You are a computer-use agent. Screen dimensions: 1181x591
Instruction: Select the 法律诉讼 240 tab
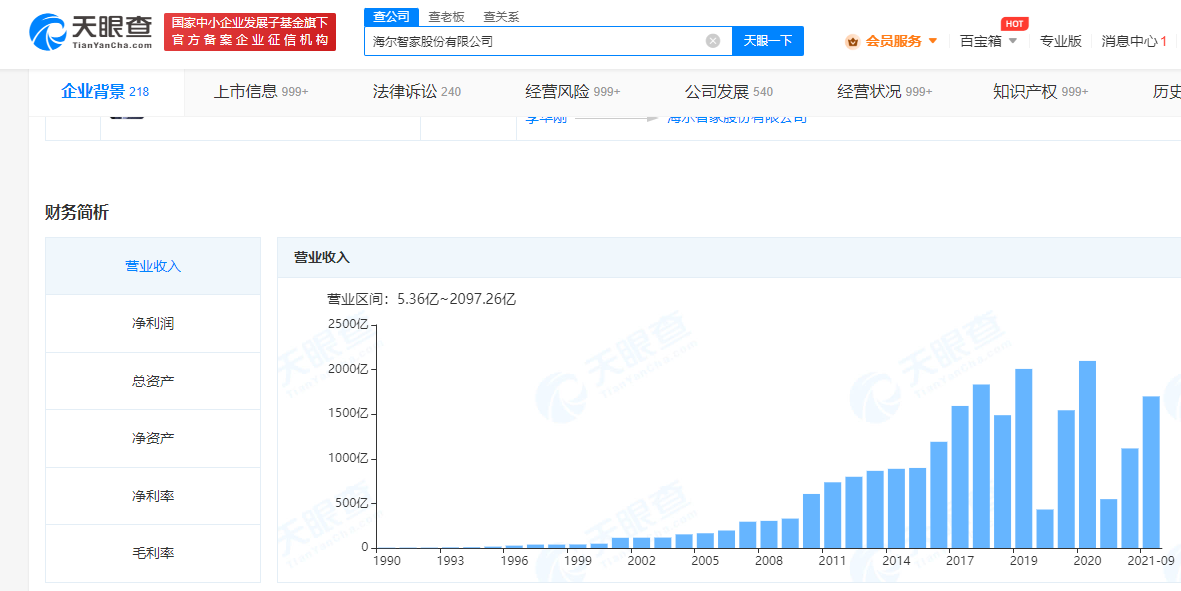coord(417,92)
